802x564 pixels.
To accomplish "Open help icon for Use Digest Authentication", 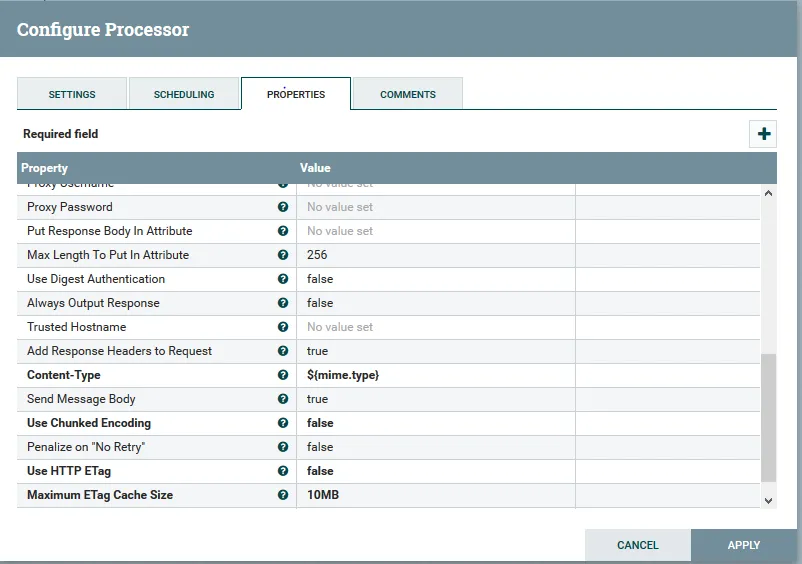I will pos(283,279).
